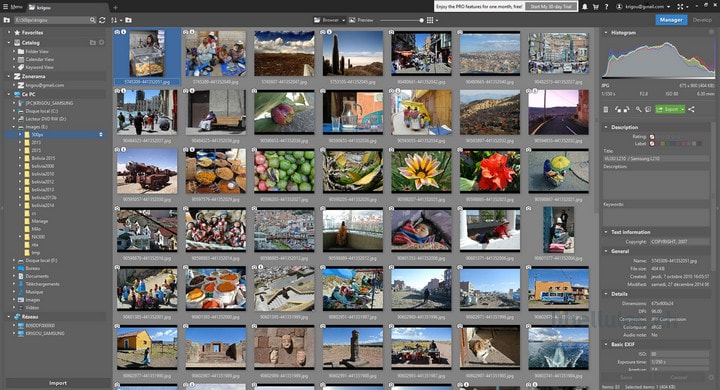
Task: Clear the photo Rating
Action: pyautogui.click(x=652, y=136)
